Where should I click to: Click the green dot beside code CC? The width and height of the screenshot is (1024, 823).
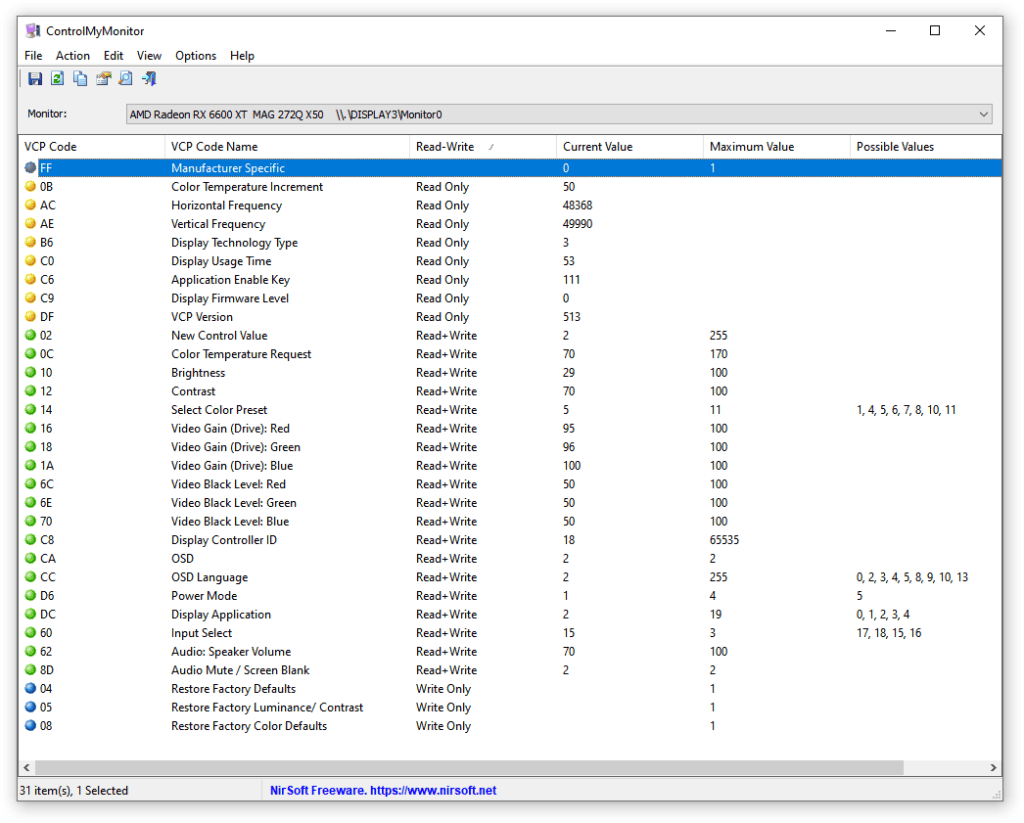click(30, 577)
